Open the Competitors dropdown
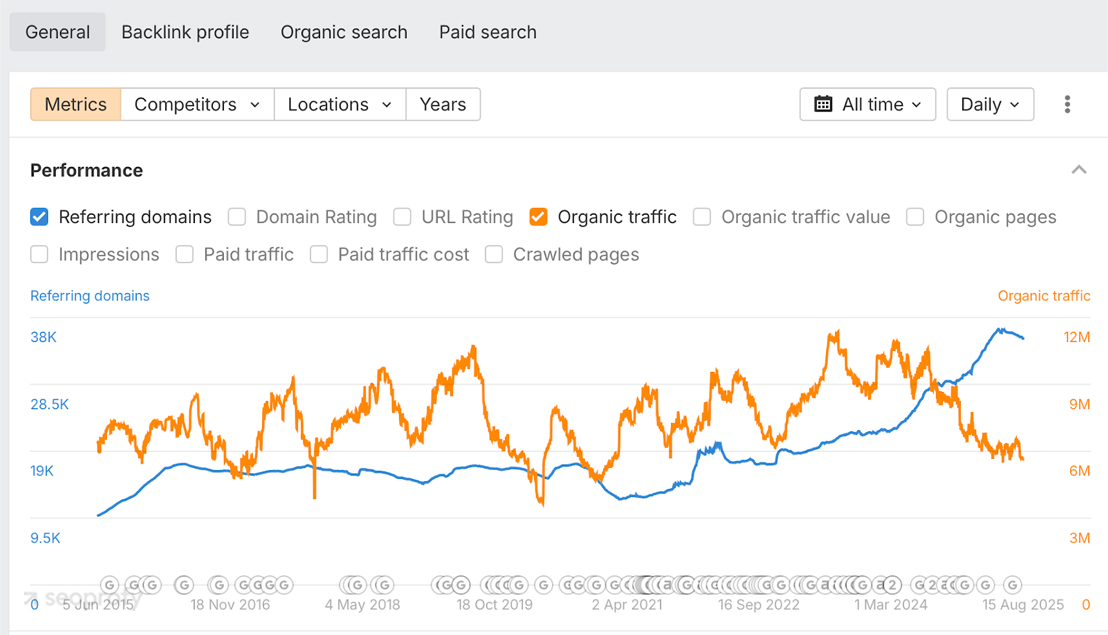Viewport: 1108px width, 635px height. pos(197,104)
